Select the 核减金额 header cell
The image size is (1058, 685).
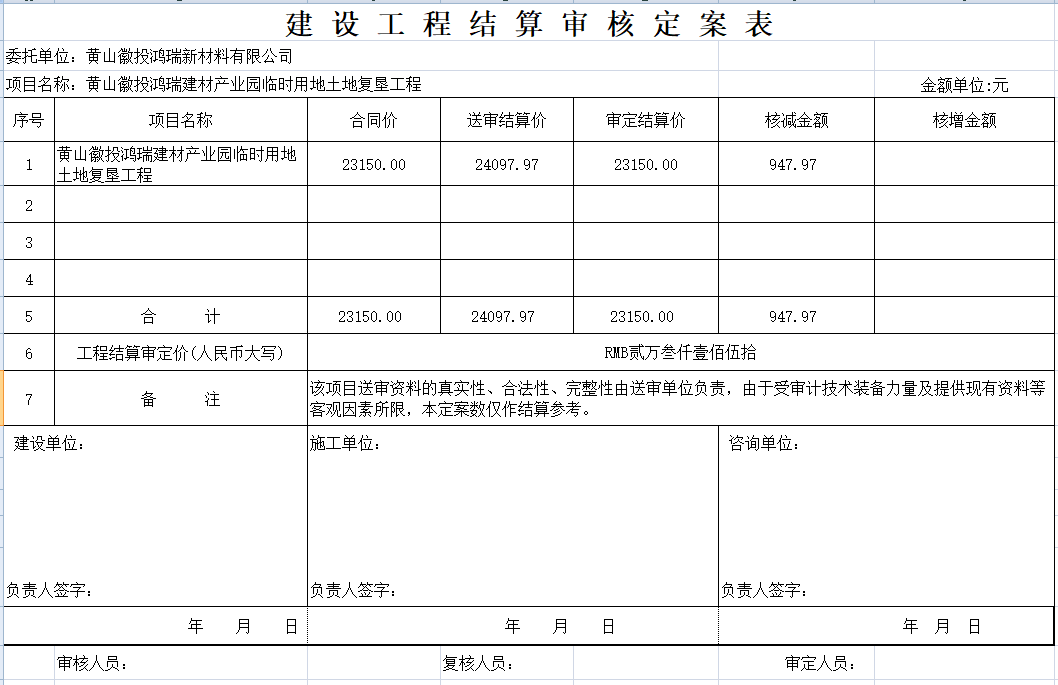coord(796,121)
